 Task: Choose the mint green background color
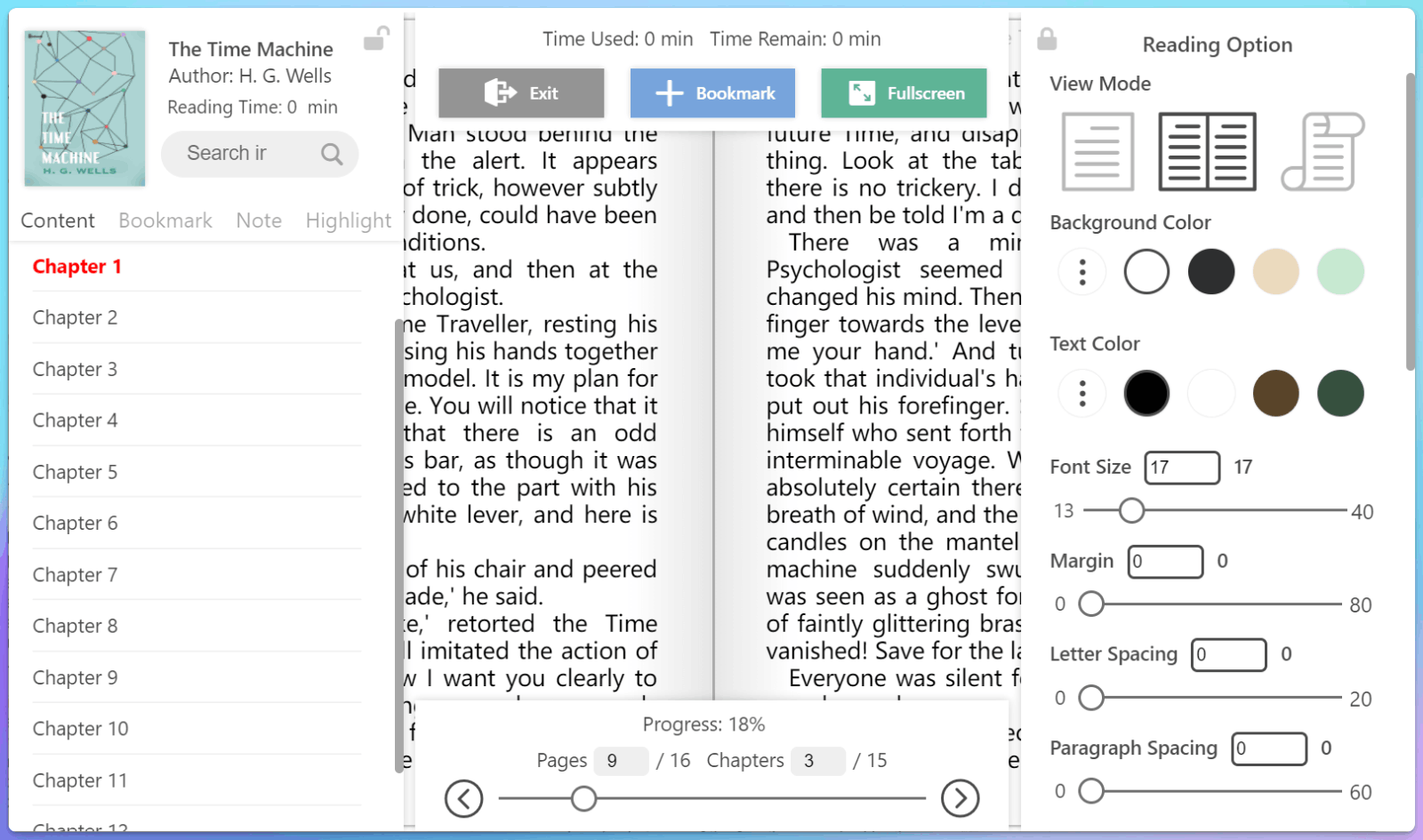[1339, 272]
